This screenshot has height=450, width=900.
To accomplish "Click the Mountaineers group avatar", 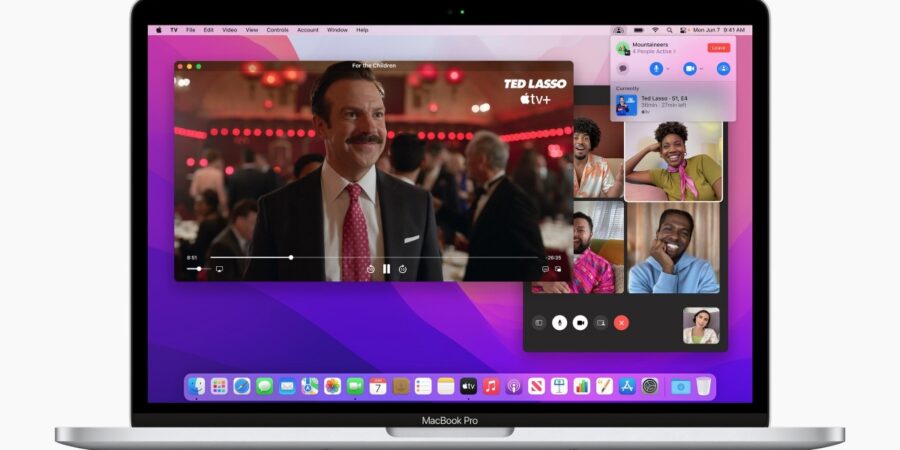I will (623, 48).
